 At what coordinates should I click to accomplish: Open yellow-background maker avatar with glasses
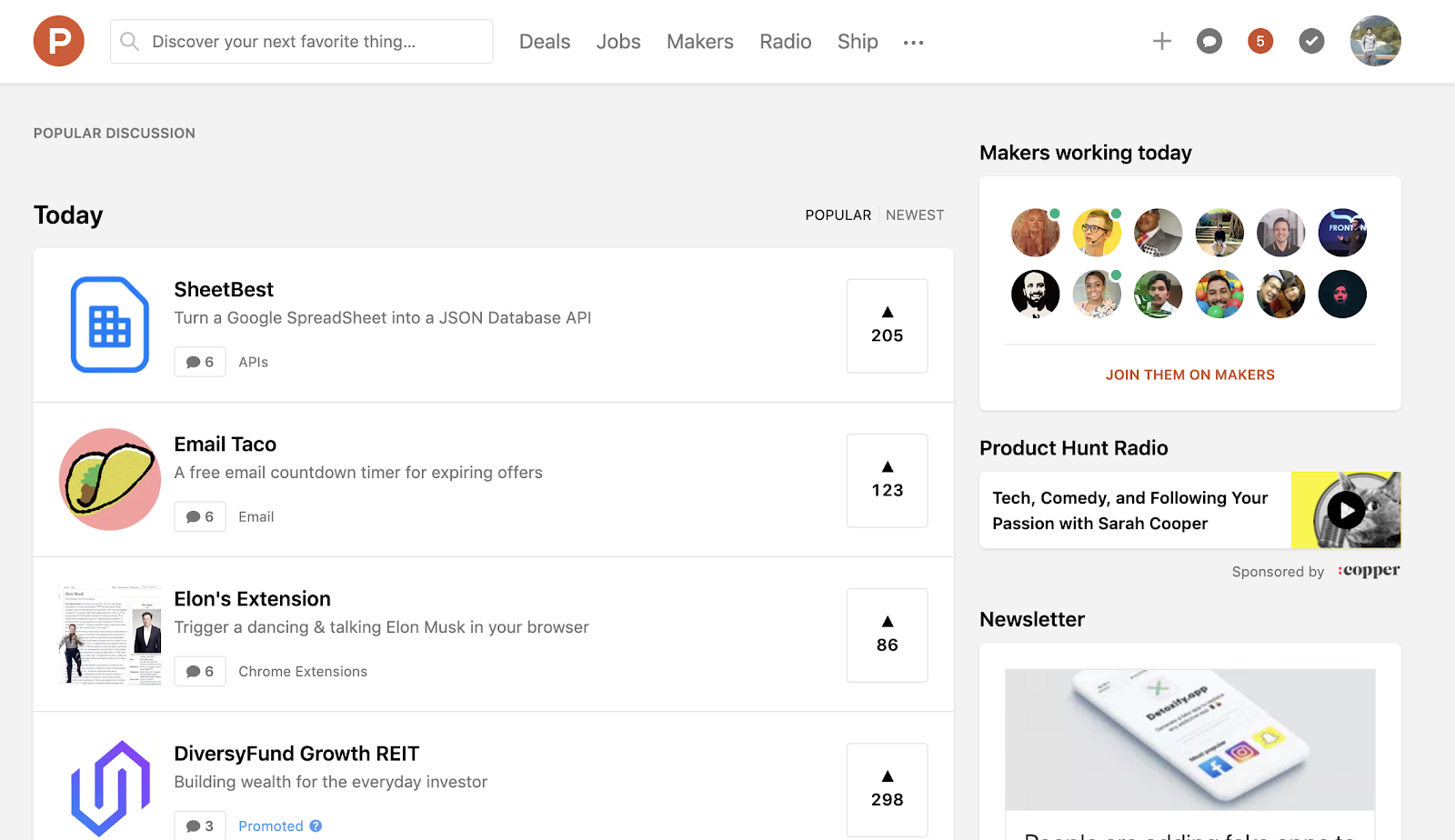click(x=1097, y=233)
